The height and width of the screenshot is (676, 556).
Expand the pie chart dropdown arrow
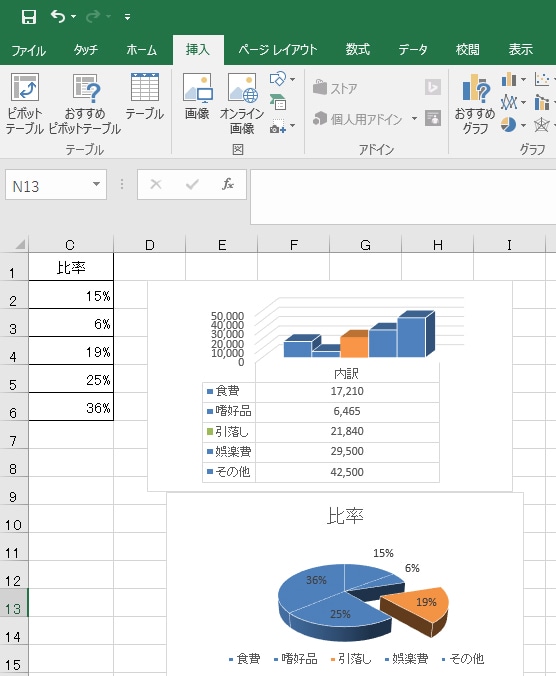pyautogui.click(x=523, y=125)
